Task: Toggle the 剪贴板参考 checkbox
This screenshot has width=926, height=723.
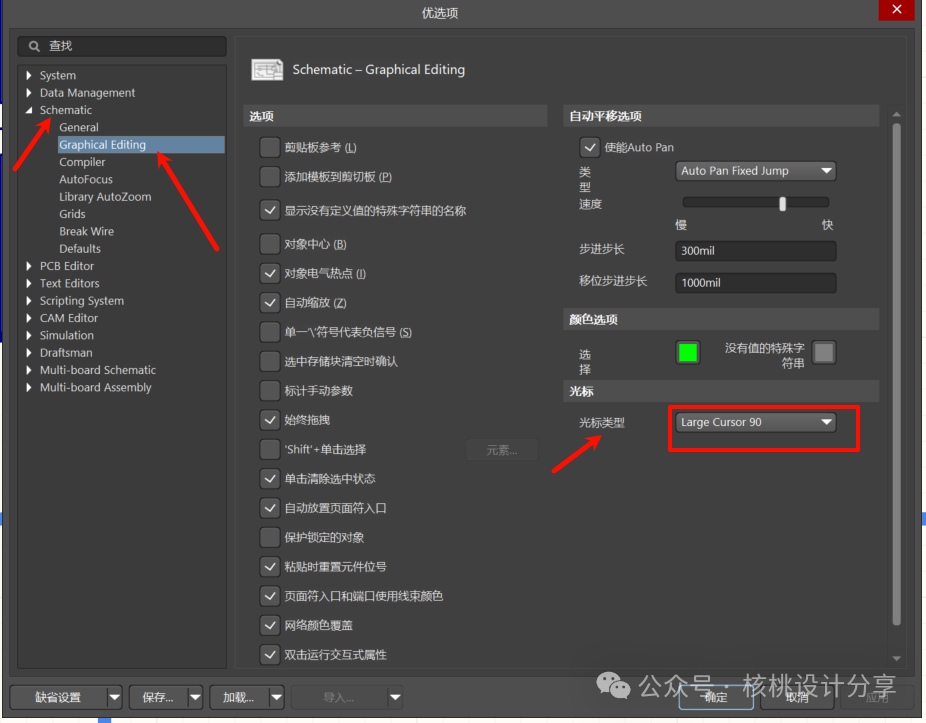Action: (269, 148)
